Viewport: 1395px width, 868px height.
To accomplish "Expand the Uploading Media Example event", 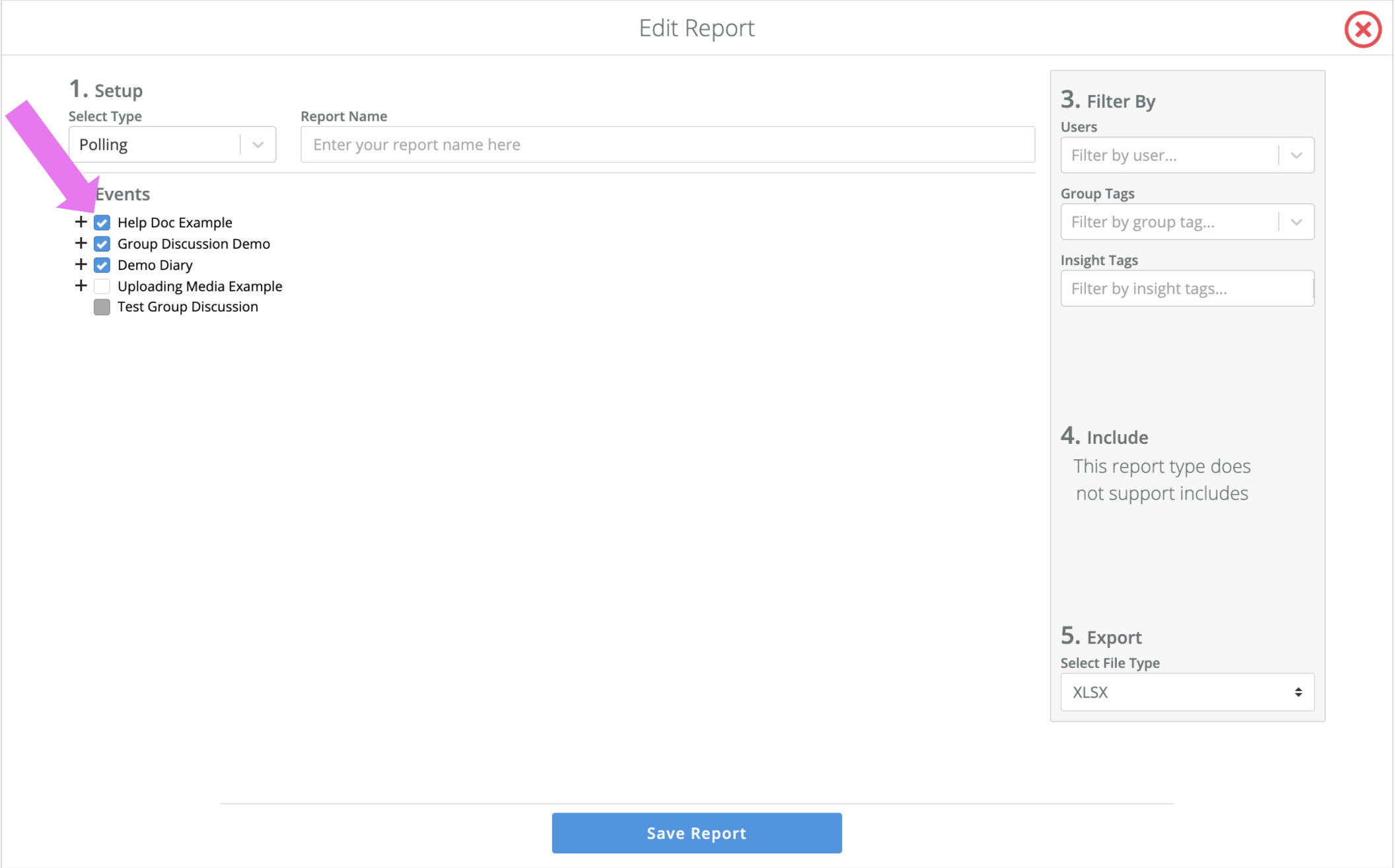I will pyautogui.click(x=81, y=285).
